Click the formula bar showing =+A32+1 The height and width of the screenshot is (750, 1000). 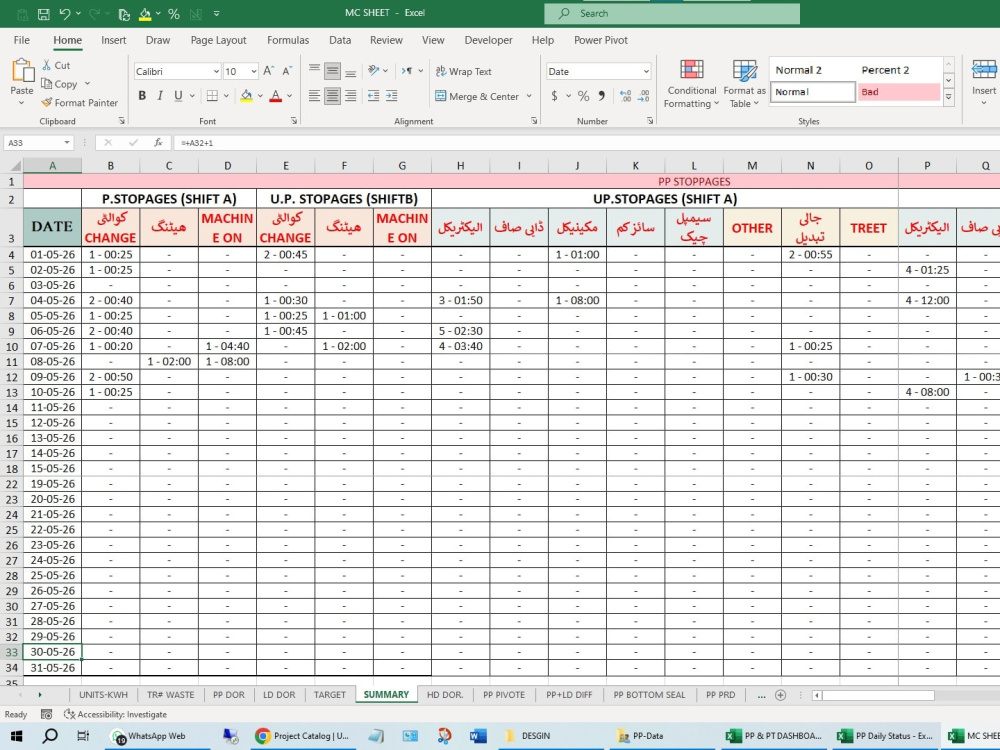point(587,142)
